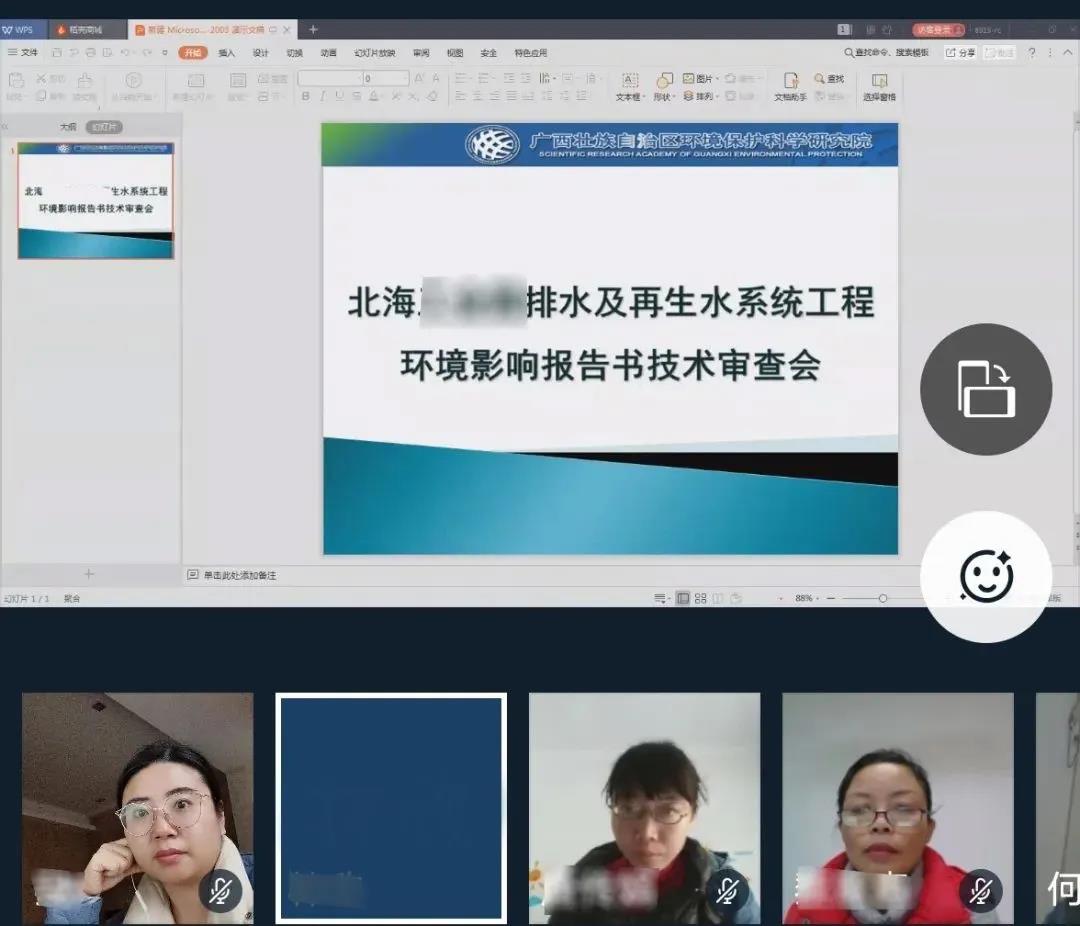Toggle bold formatting
Image resolution: width=1080 pixels, height=926 pixels.
pyautogui.click(x=306, y=96)
